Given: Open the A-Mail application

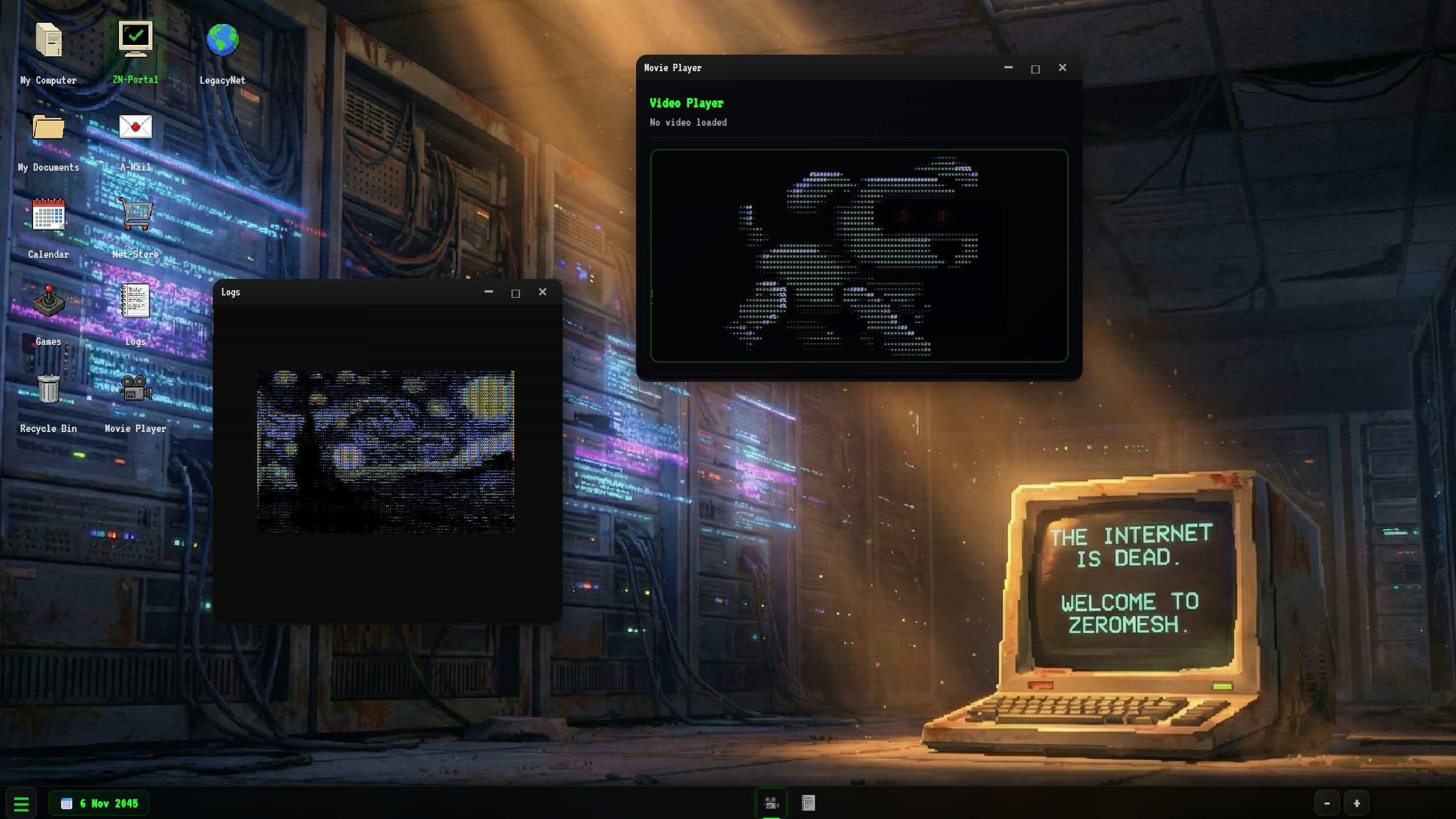Looking at the screenshot, I should point(135,127).
